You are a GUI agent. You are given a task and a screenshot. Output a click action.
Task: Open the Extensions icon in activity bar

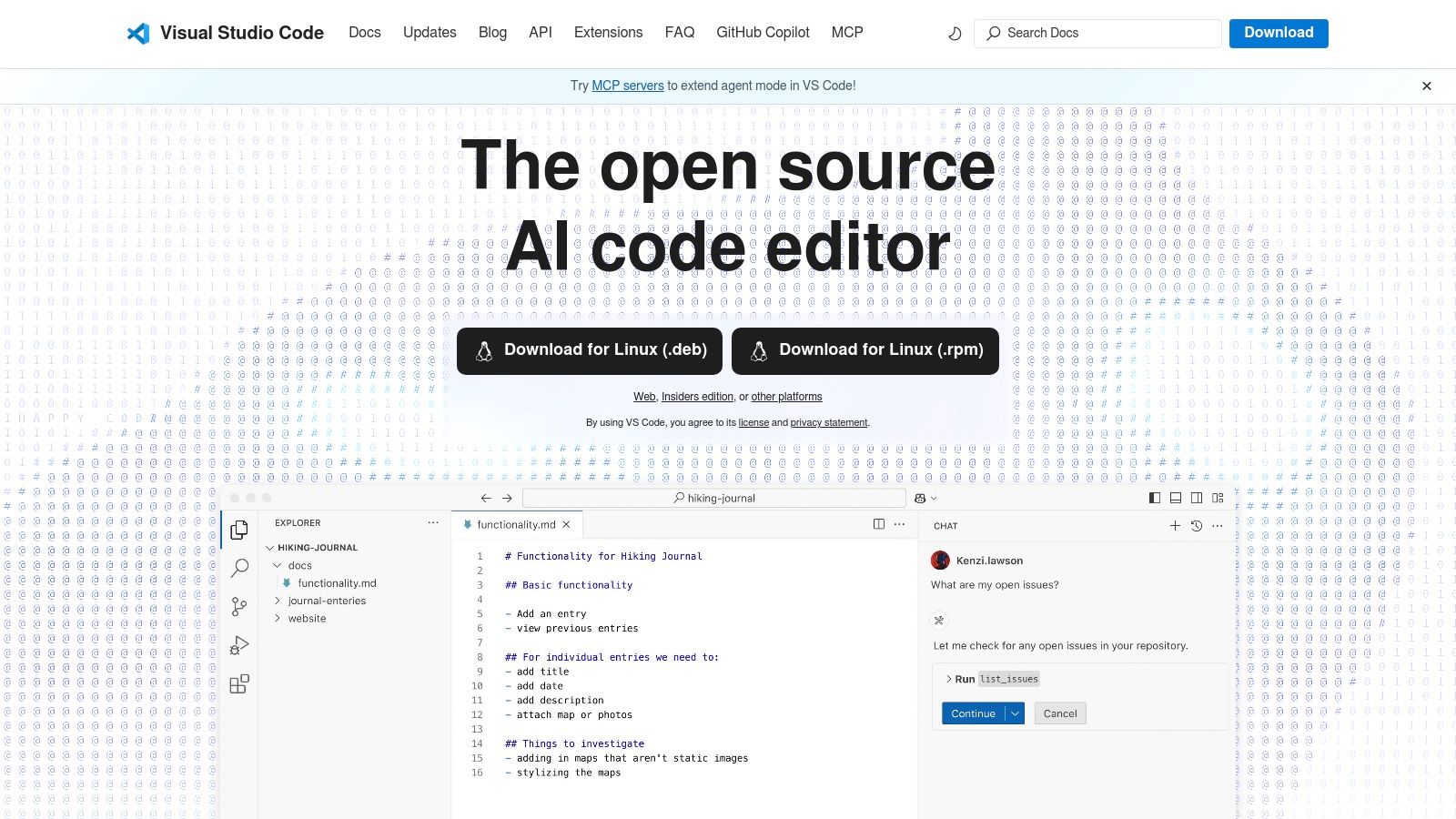pyautogui.click(x=239, y=684)
